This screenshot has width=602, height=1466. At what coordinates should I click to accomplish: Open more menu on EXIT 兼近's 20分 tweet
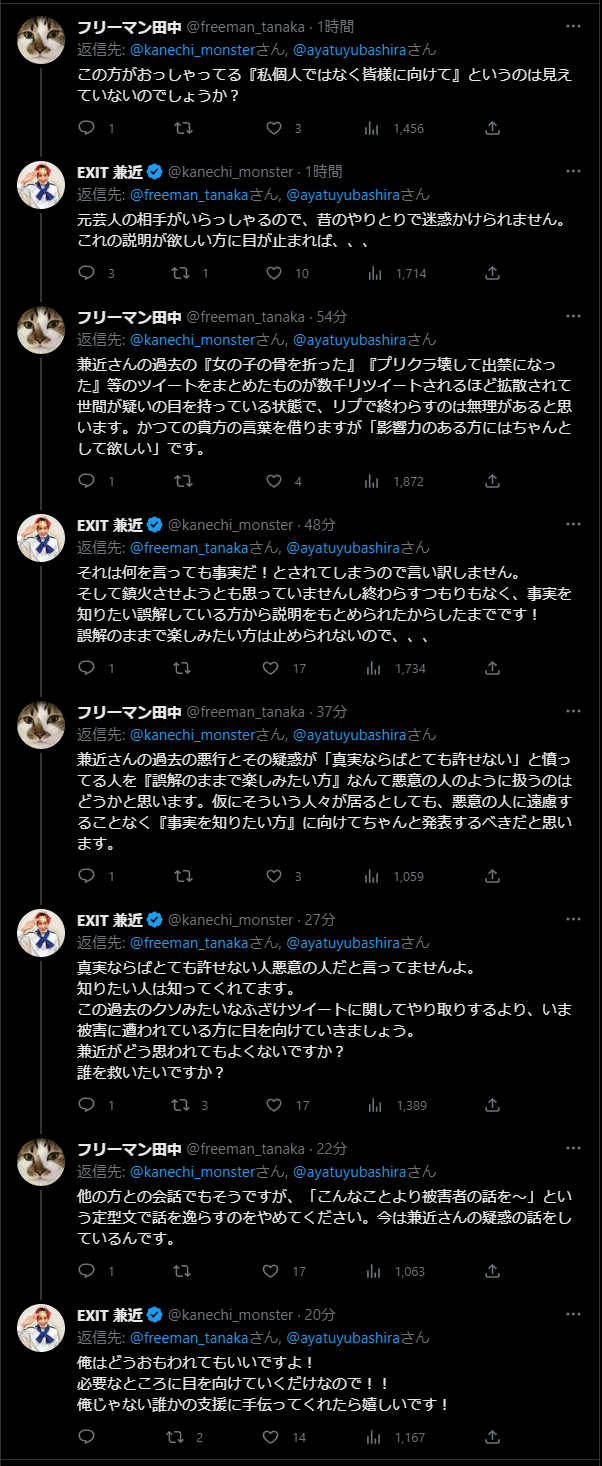point(572,1315)
